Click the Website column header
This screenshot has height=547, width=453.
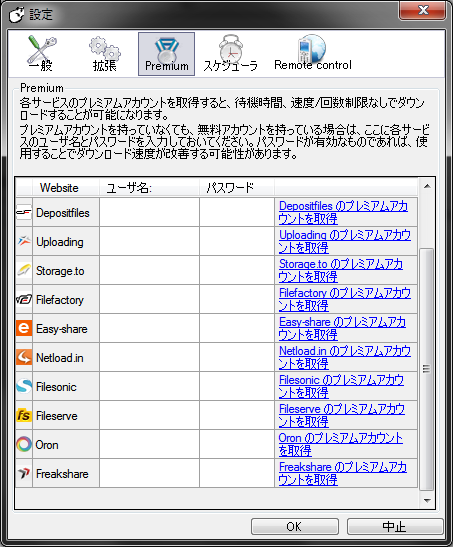[x=66, y=188]
